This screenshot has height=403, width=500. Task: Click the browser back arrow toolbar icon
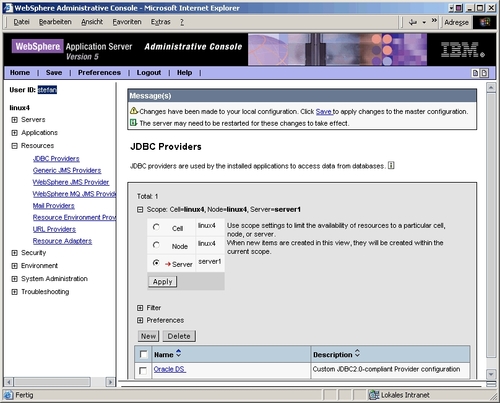pyautogui.click(x=413, y=22)
